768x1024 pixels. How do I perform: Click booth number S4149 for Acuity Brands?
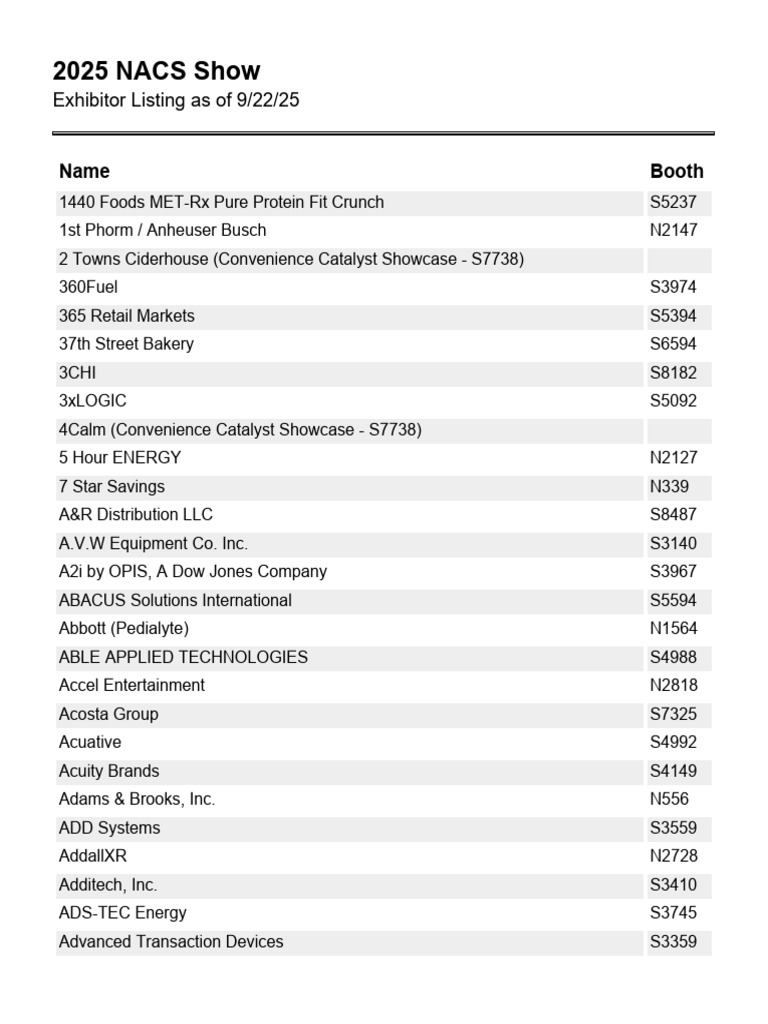pos(673,771)
